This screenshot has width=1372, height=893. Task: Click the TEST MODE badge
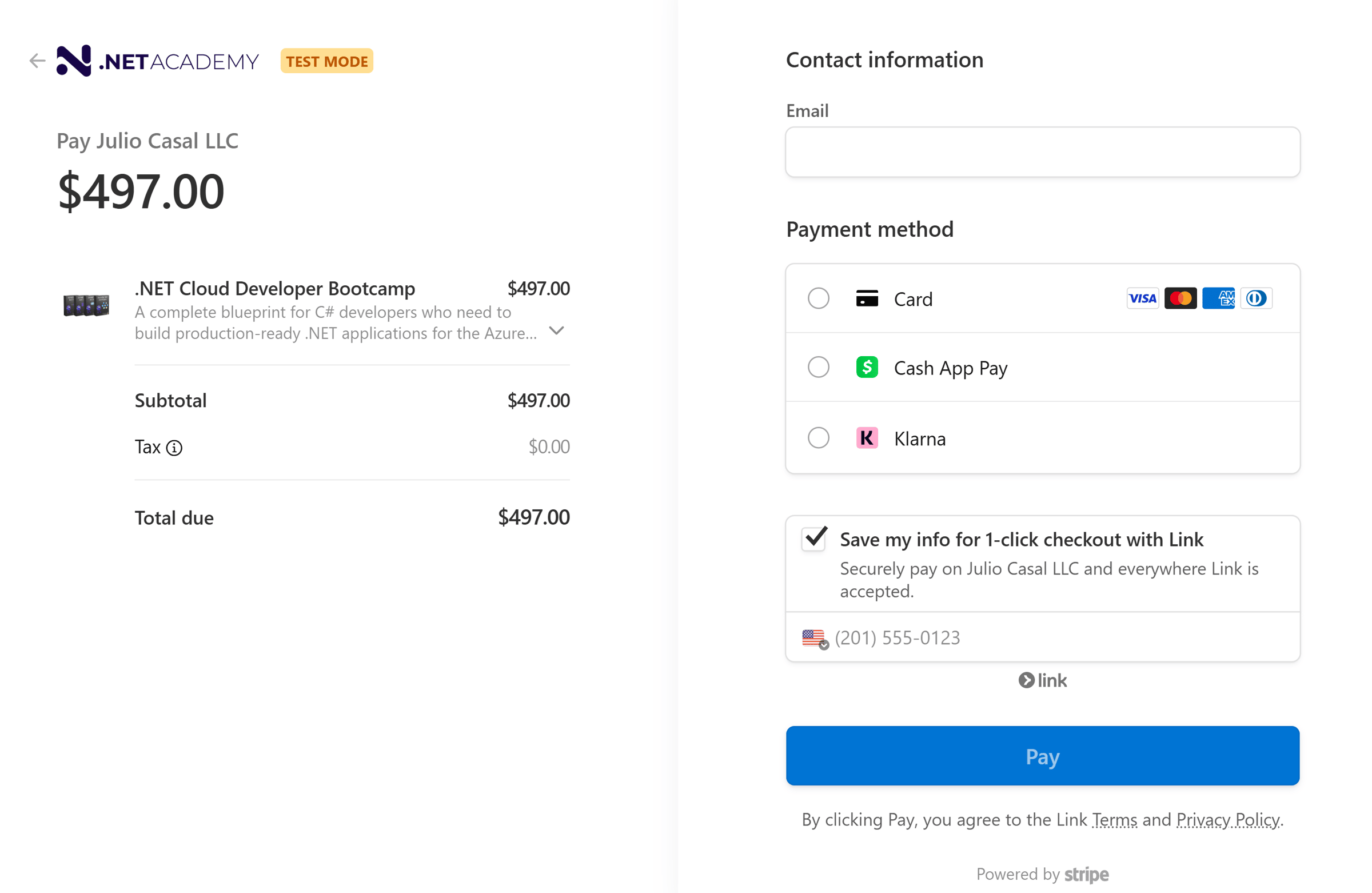[327, 61]
